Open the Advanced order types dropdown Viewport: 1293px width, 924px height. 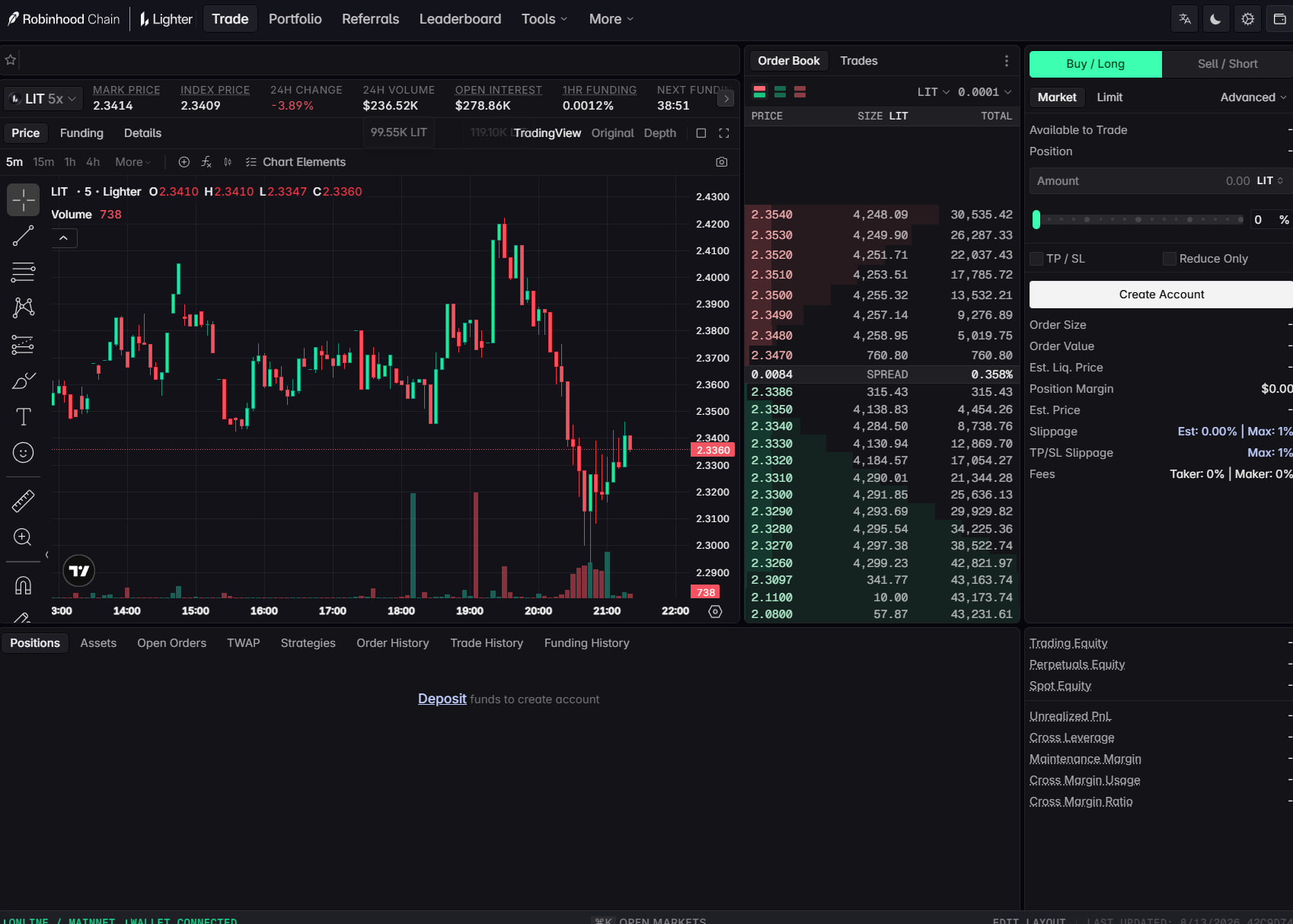[1253, 97]
